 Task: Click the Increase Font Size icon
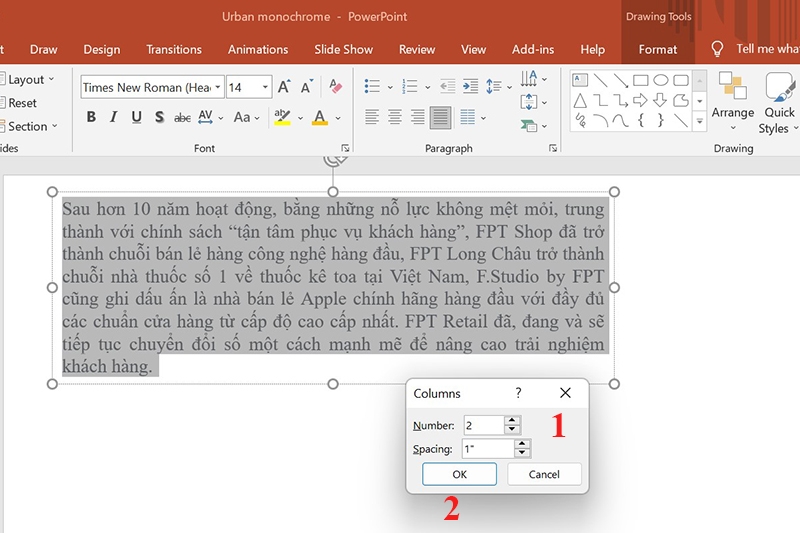pos(284,87)
